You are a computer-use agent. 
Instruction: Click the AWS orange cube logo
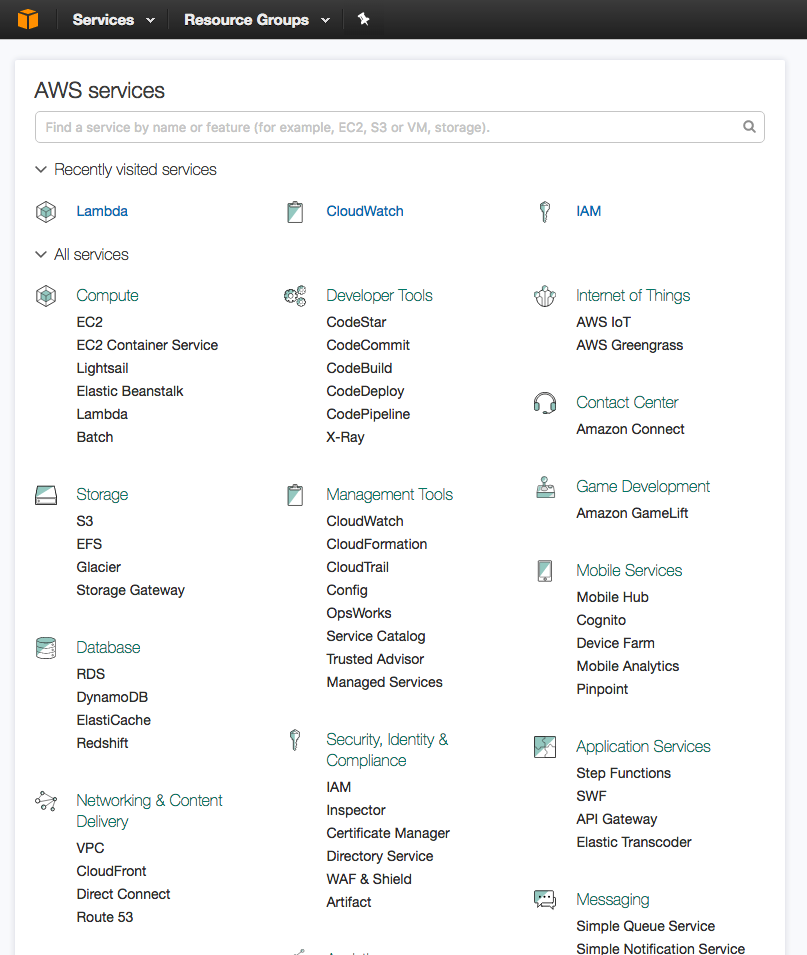click(x=28, y=19)
